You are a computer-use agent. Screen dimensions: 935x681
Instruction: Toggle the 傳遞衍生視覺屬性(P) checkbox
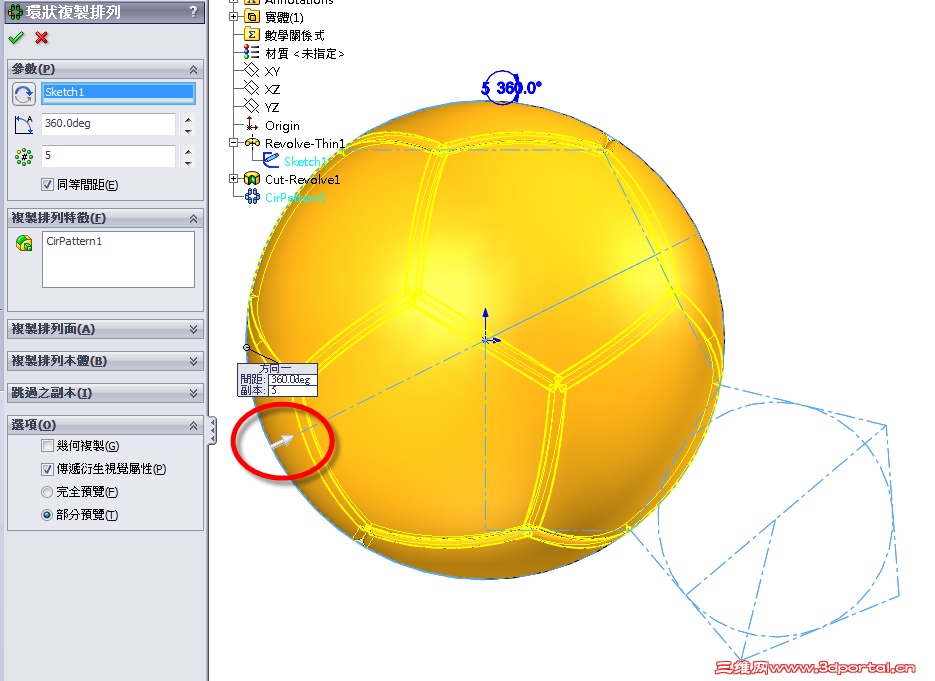[48, 469]
